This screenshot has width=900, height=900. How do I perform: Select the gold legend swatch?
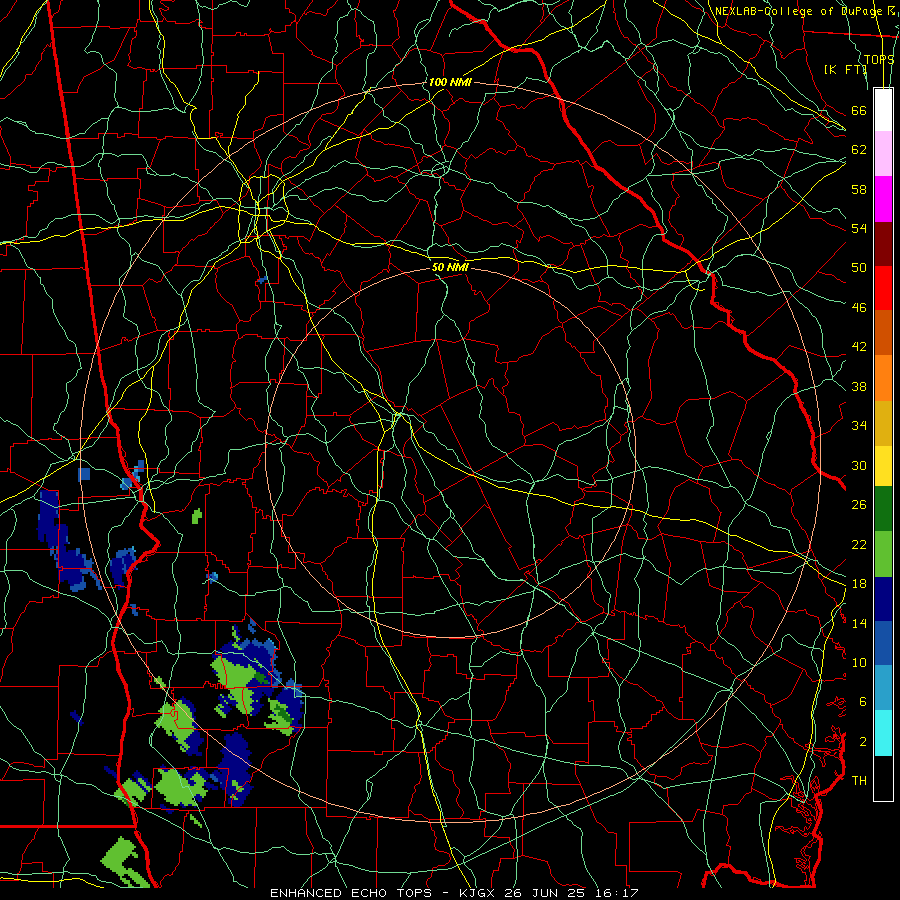883,423
